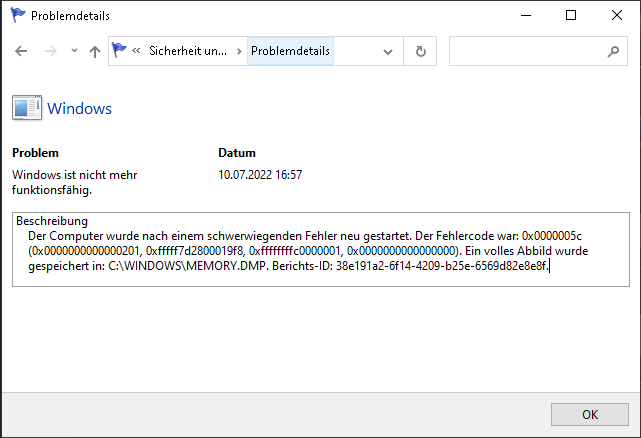This screenshot has width=641, height=438.
Task: Click the Windows application icon
Action: pos(27,108)
